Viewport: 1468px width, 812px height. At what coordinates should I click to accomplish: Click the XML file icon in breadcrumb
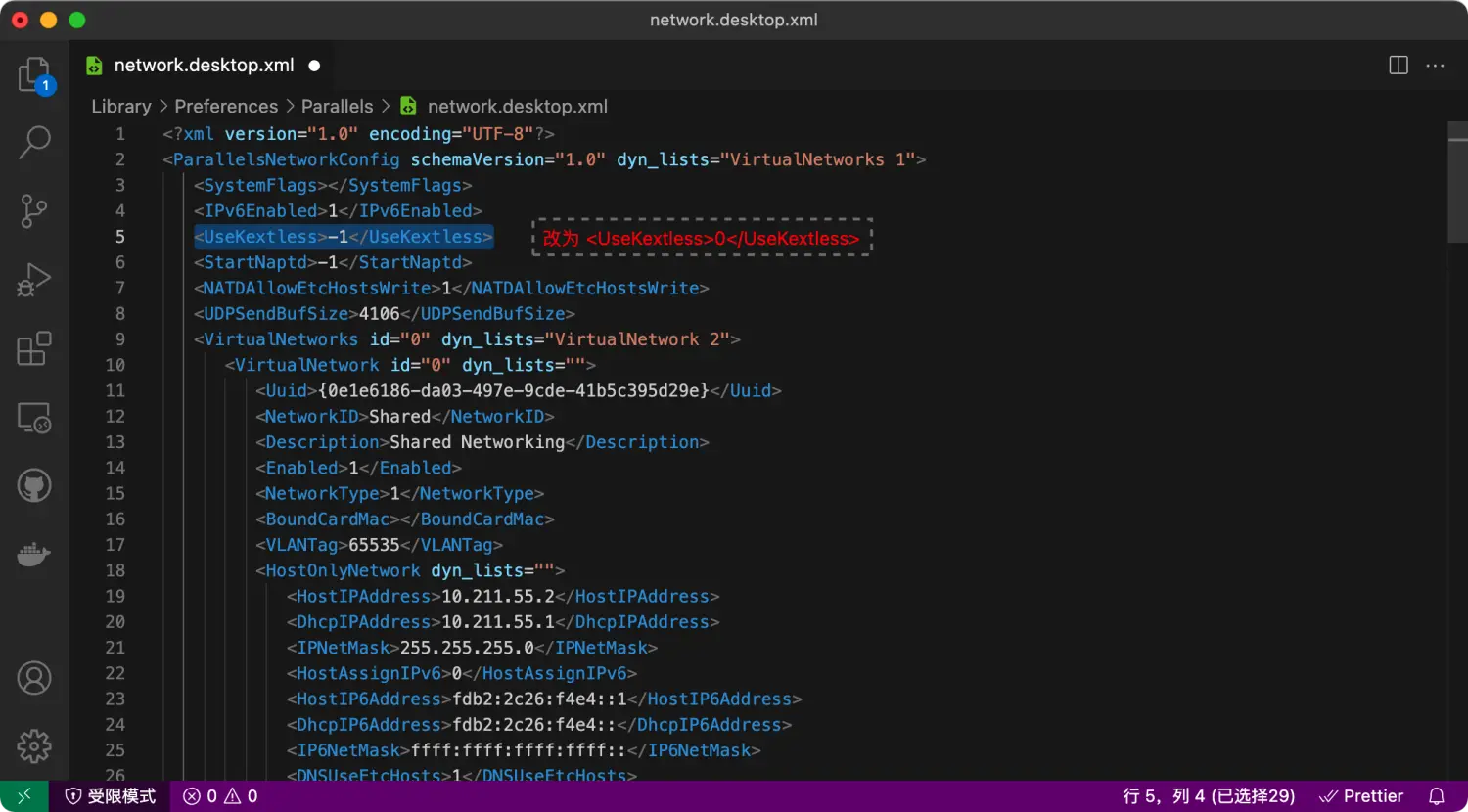[408, 106]
